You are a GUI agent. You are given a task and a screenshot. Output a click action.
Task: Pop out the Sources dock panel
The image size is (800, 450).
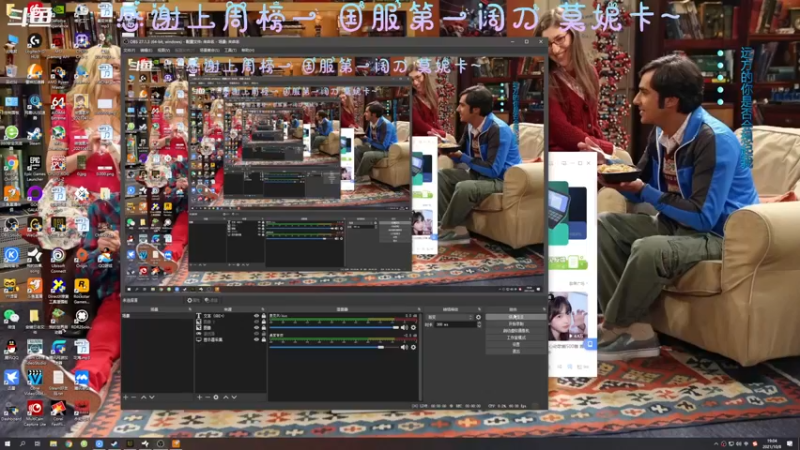click(263, 309)
